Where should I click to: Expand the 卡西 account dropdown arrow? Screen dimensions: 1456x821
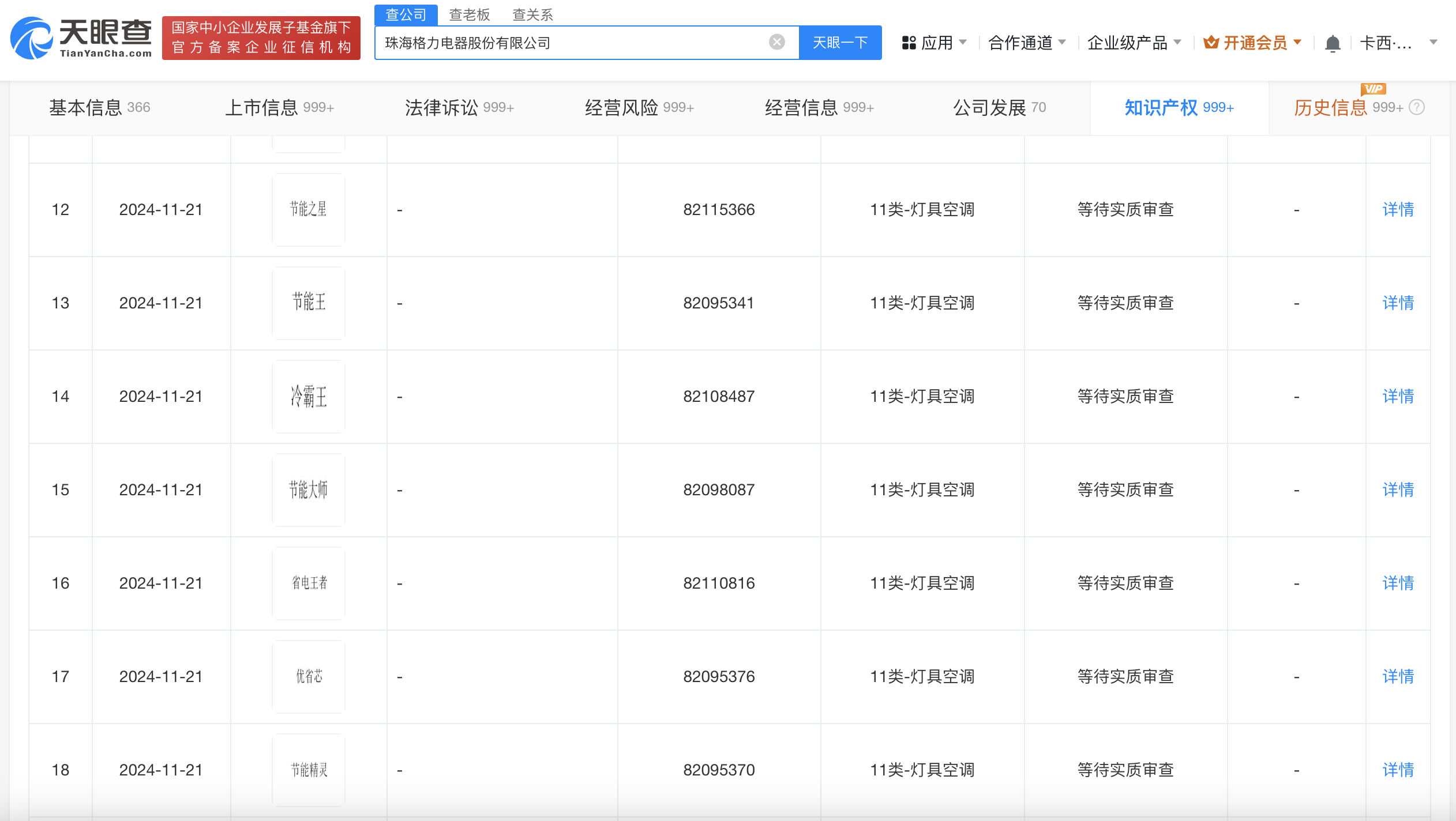(x=1435, y=42)
